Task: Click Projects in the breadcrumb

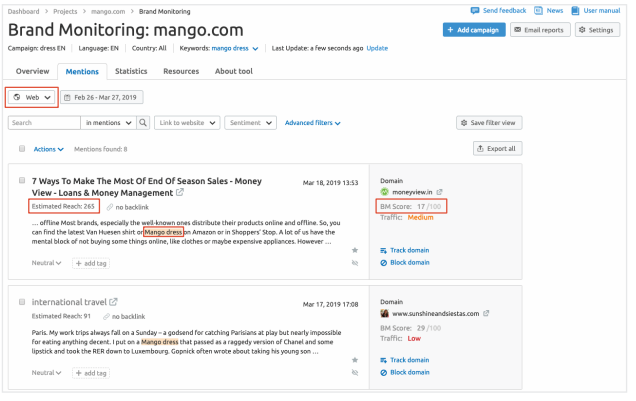Action: [65, 12]
